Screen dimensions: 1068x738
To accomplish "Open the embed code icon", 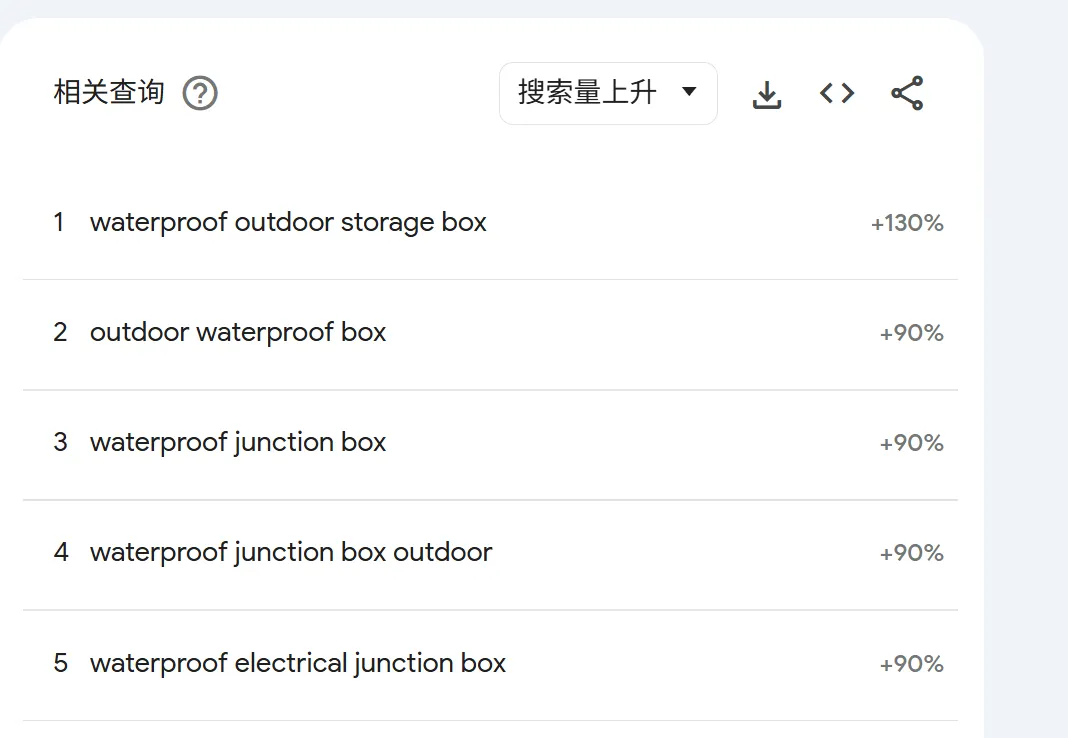I will 837,93.
